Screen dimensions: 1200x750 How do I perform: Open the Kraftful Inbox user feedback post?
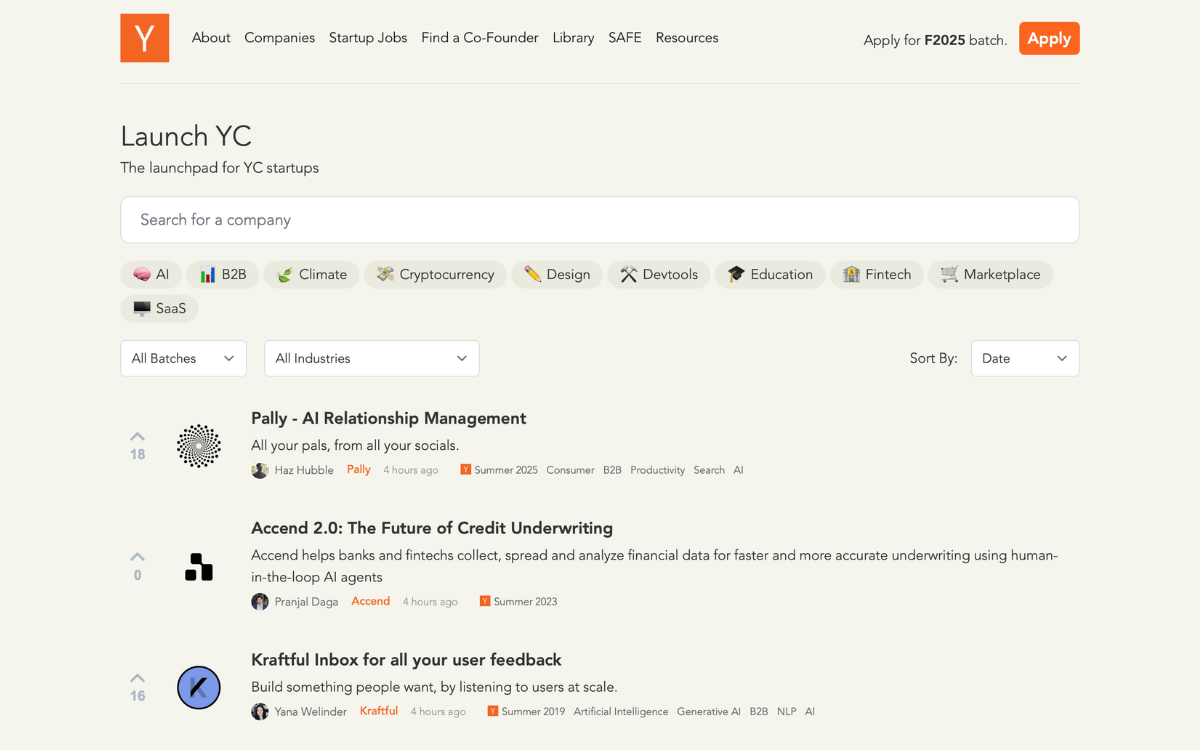click(406, 660)
